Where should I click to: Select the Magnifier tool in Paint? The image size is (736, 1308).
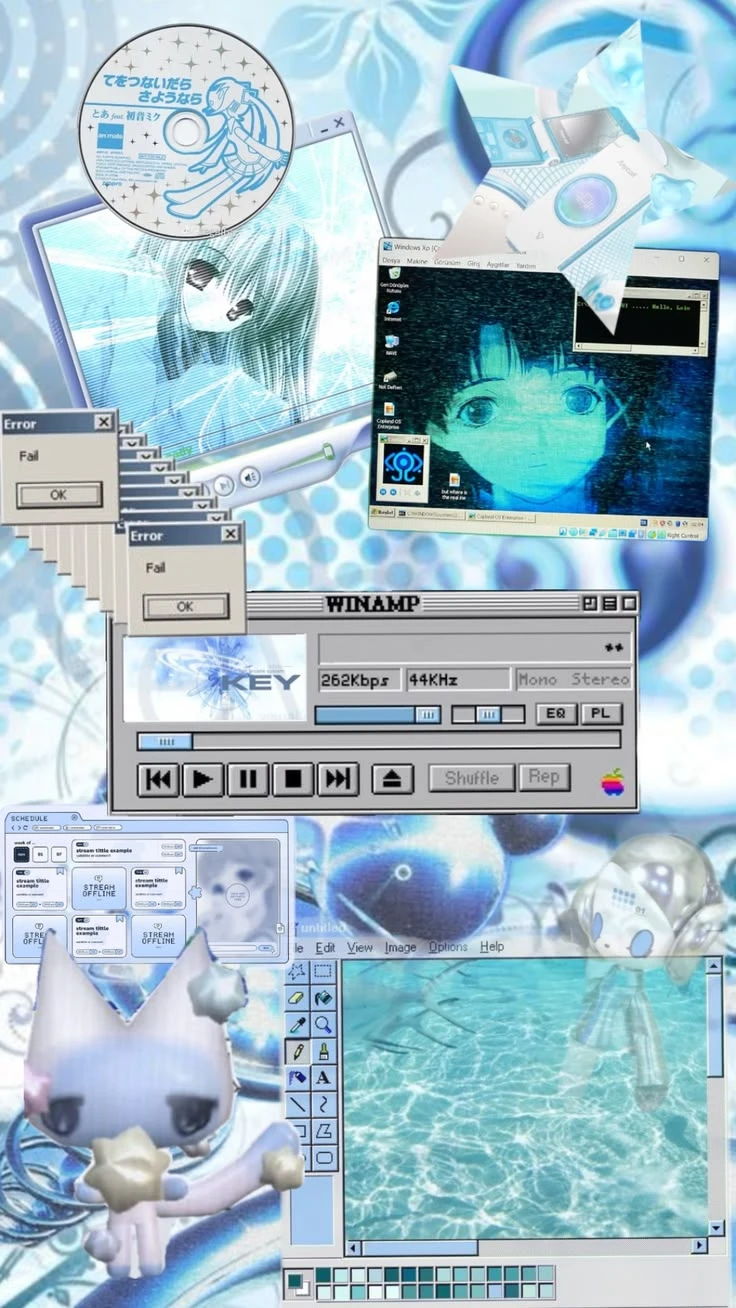point(322,1024)
